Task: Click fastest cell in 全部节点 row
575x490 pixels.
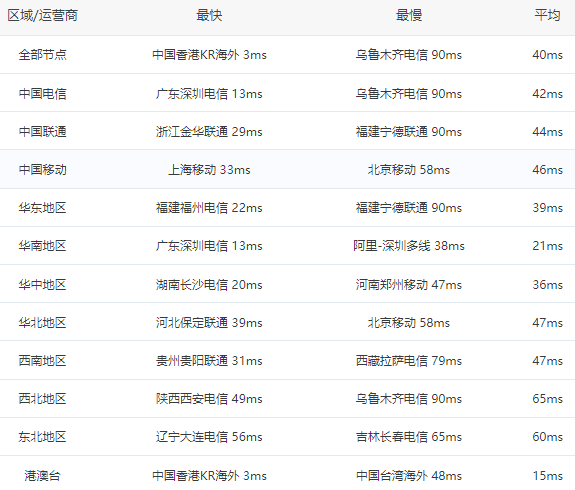Action: click(209, 55)
